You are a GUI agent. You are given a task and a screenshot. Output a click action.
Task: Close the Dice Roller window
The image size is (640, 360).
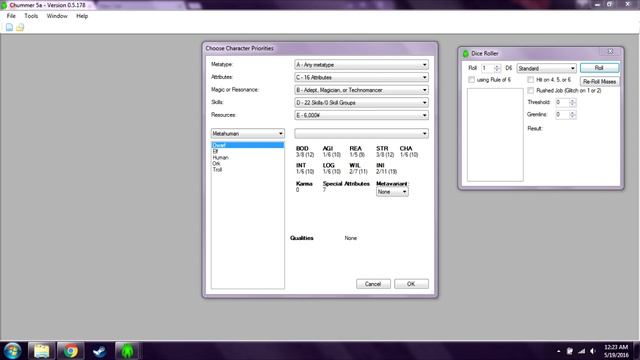[x=610, y=51]
